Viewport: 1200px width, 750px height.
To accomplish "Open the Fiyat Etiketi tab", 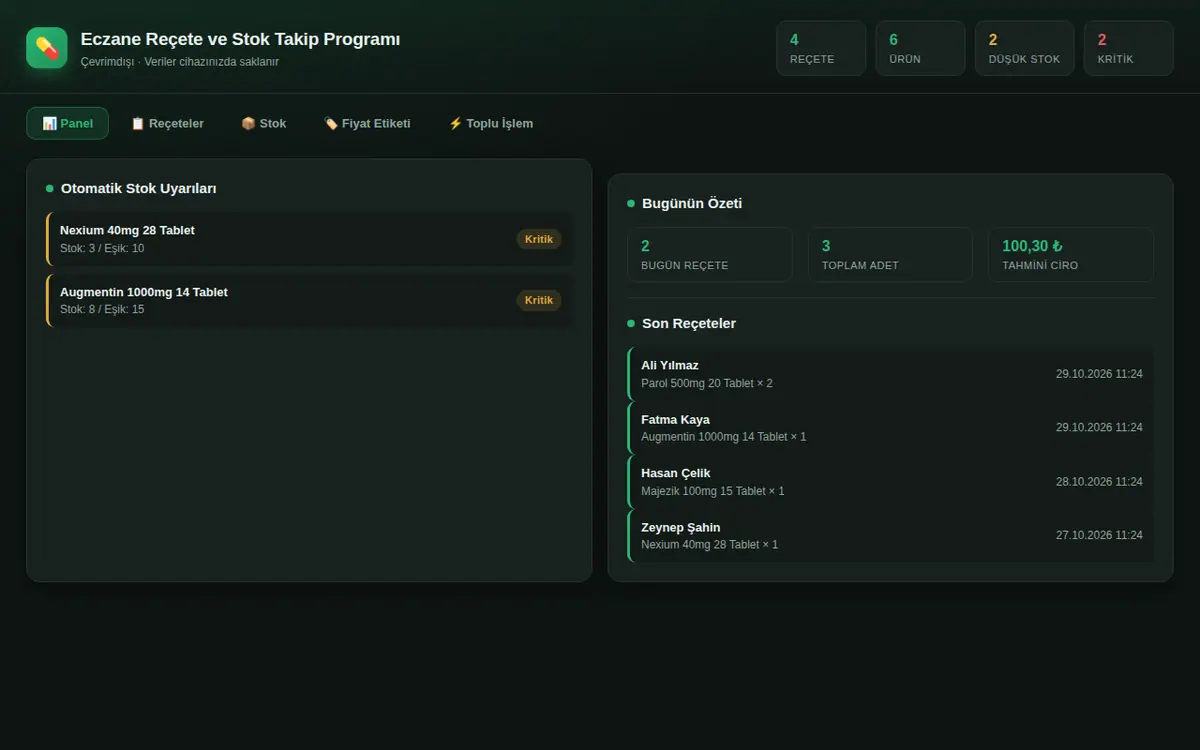I will pyautogui.click(x=367, y=123).
